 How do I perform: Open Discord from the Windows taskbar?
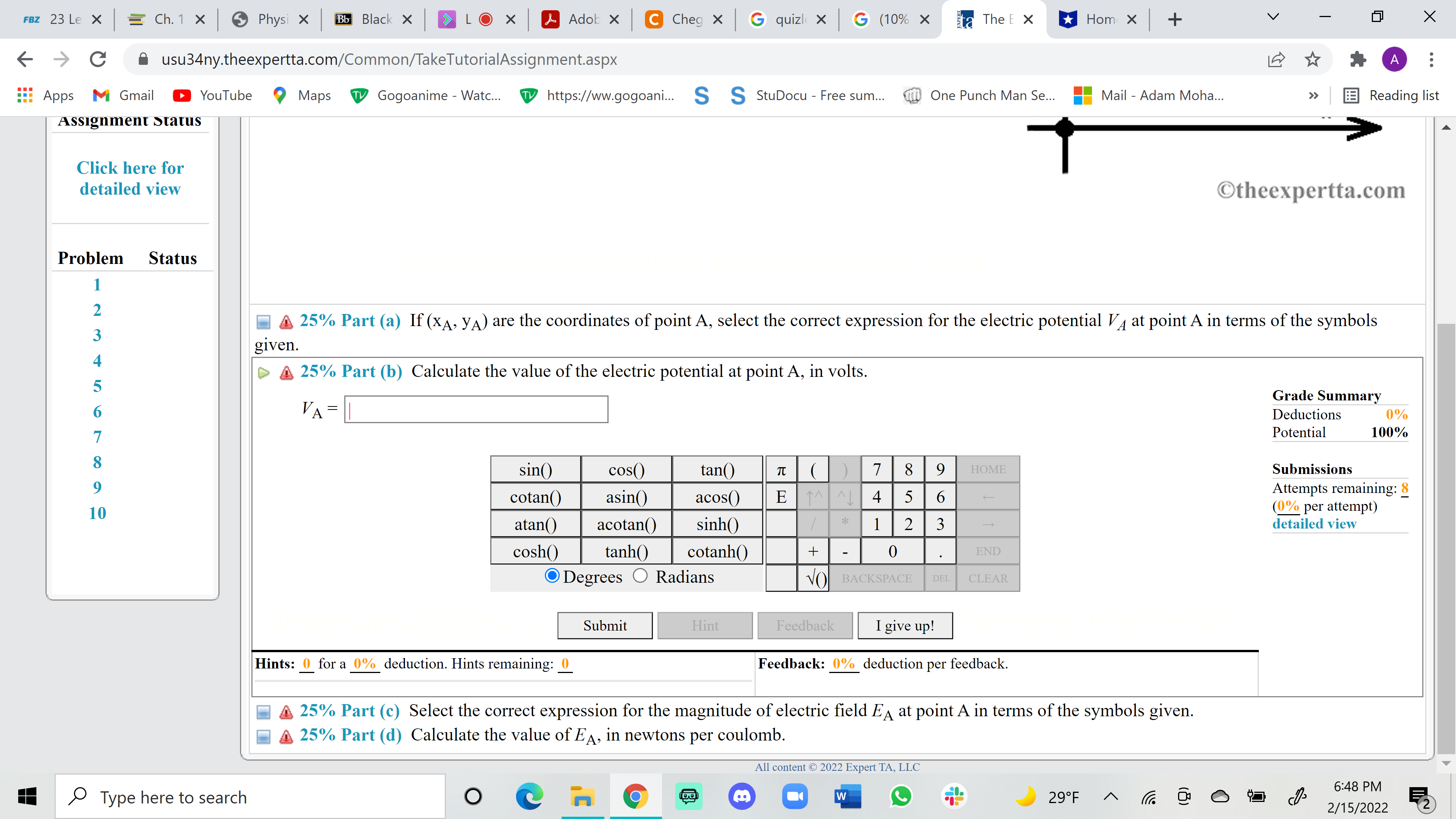tap(742, 796)
